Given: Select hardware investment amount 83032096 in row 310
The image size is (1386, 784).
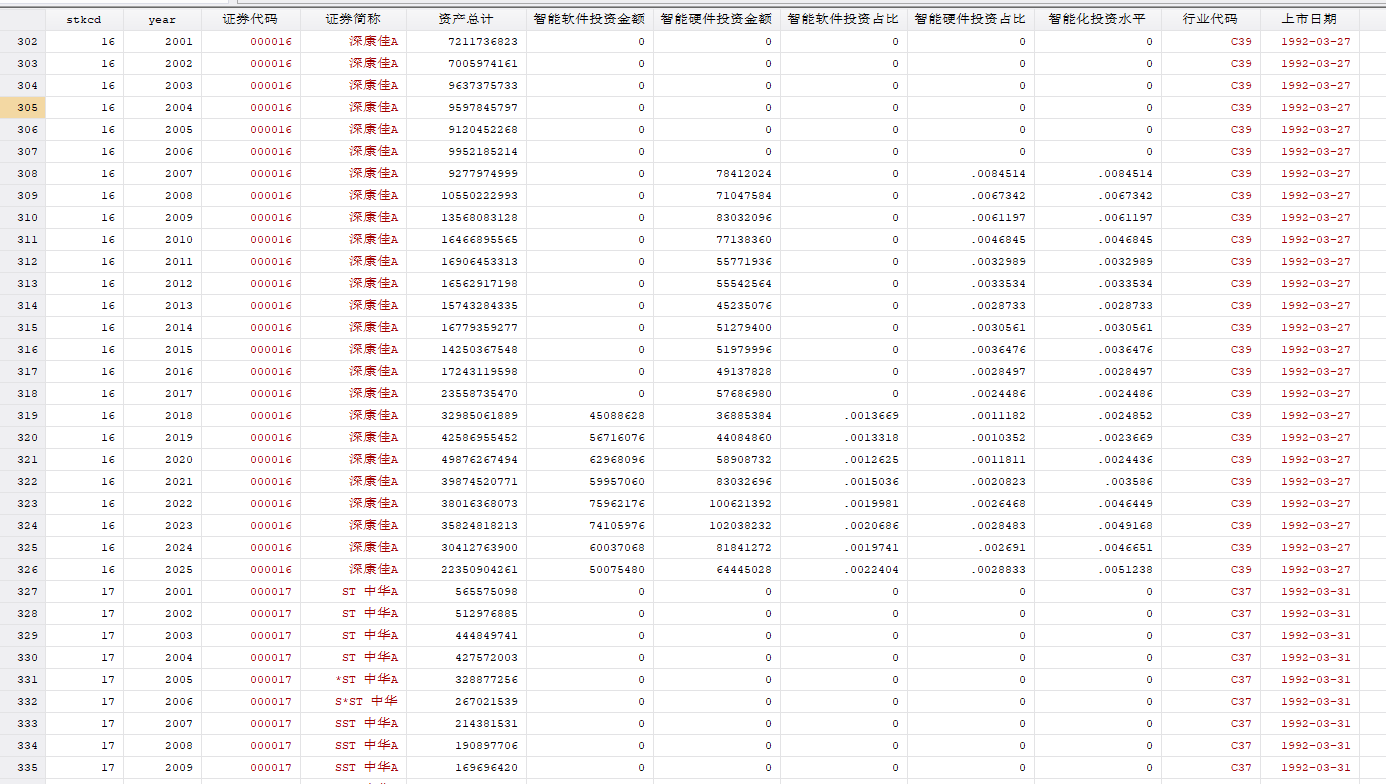Looking at the screenshot, I should coord(716,217).
